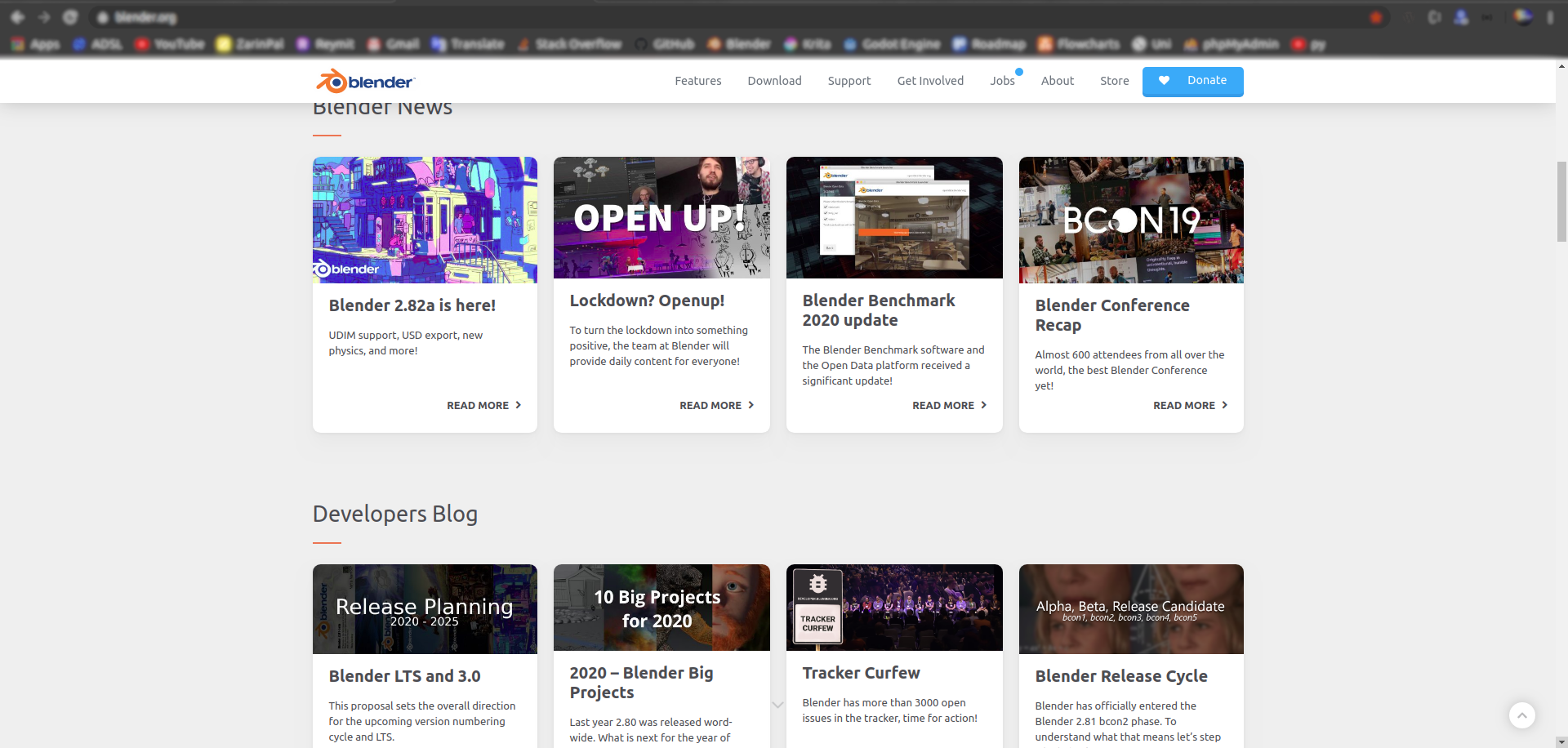Viewport: 1568px width, 748px height.
Task: Open the GitHub bookmark
Action: click(665, 44)
